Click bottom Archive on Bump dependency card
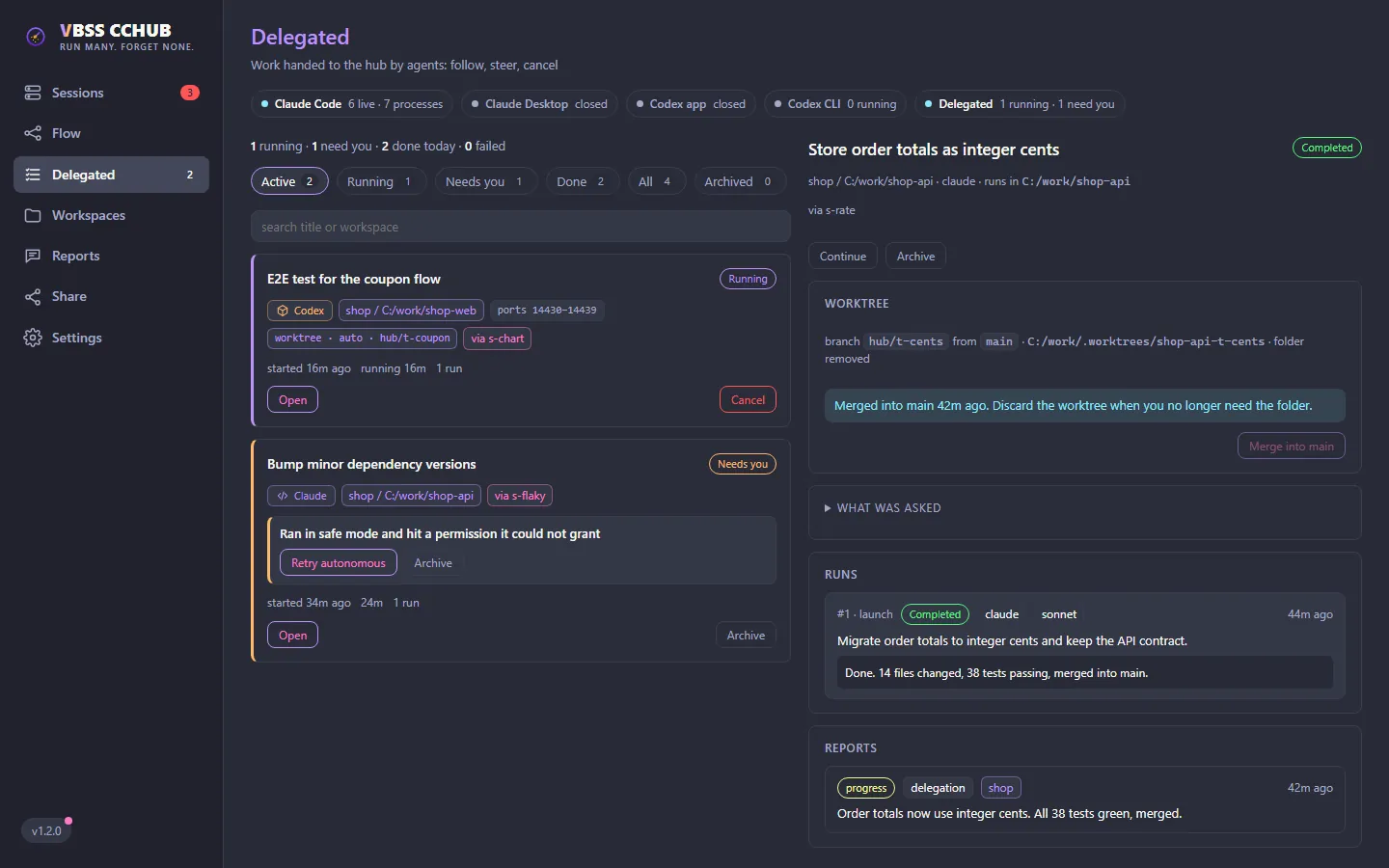Viewport: 1389px width, 868px height. click(x=746, y=636)
